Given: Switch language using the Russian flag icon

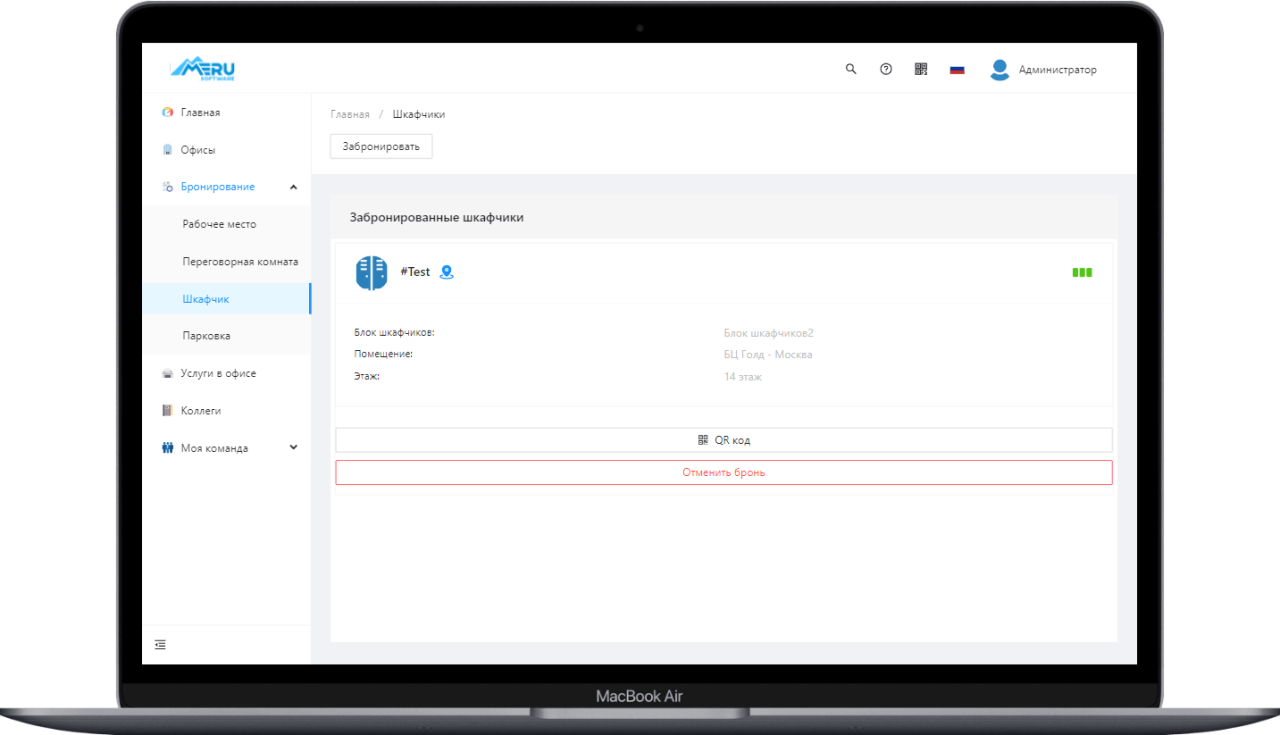Looking at the screenshot, I should (x=957, y=70).
